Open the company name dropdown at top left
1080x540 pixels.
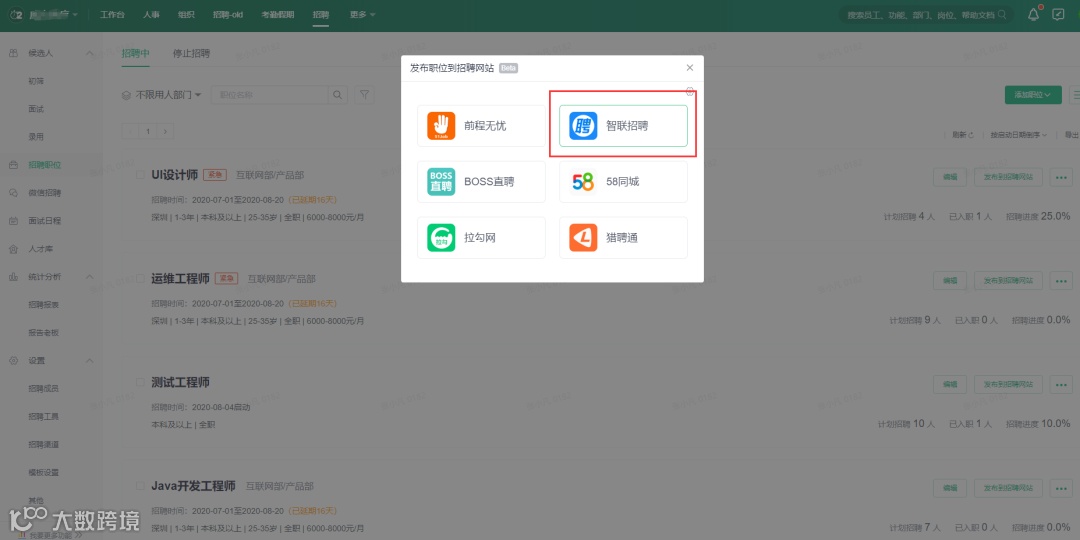[54, 14]
